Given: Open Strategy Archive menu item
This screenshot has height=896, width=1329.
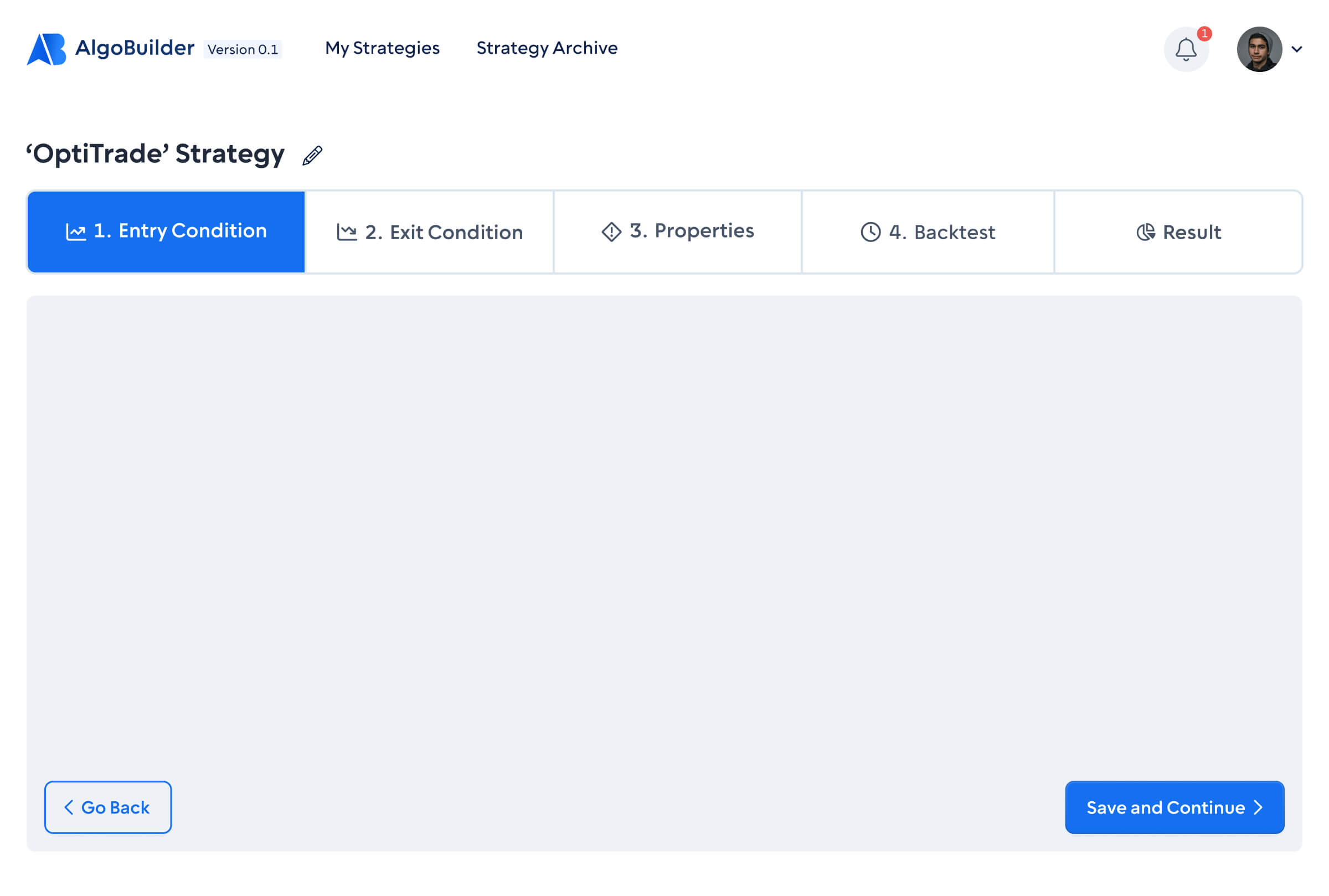Looking at the screenshot, I should tap(547, 48).
